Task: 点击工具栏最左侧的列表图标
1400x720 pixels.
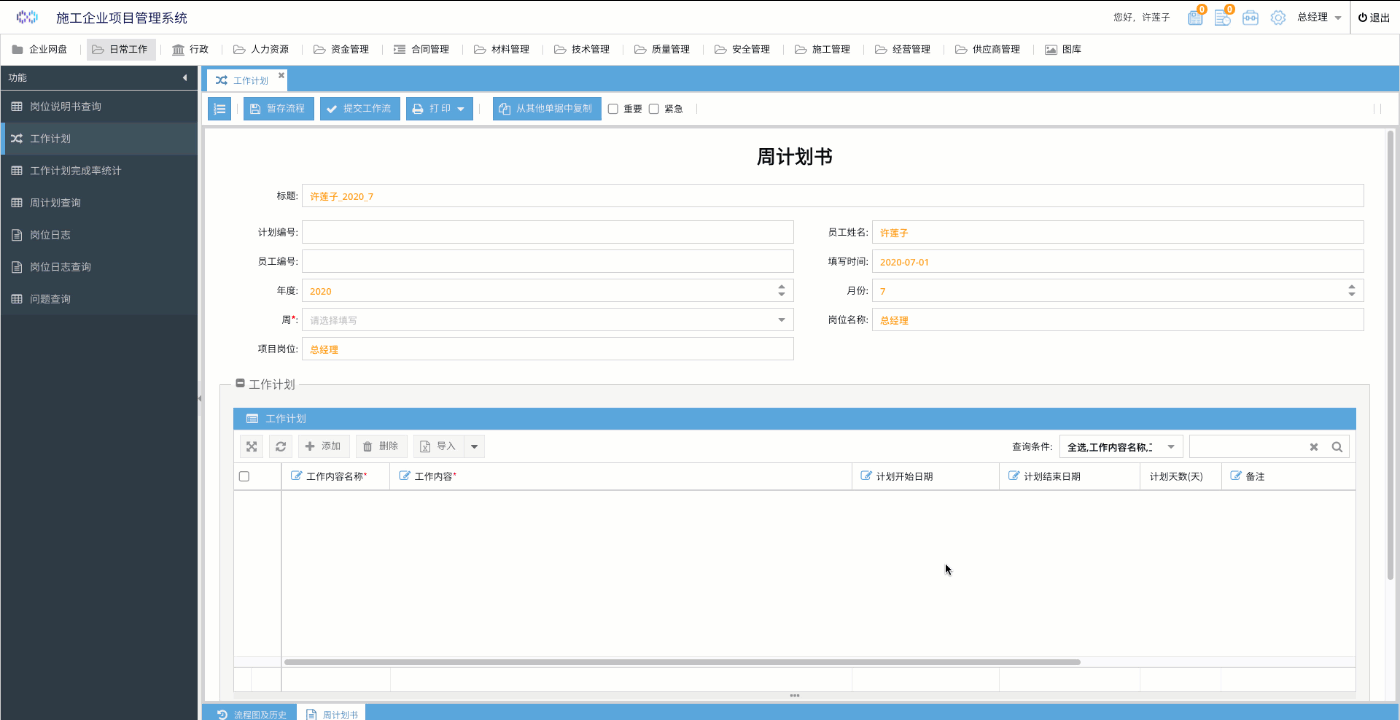Action: tap(219, 109)
